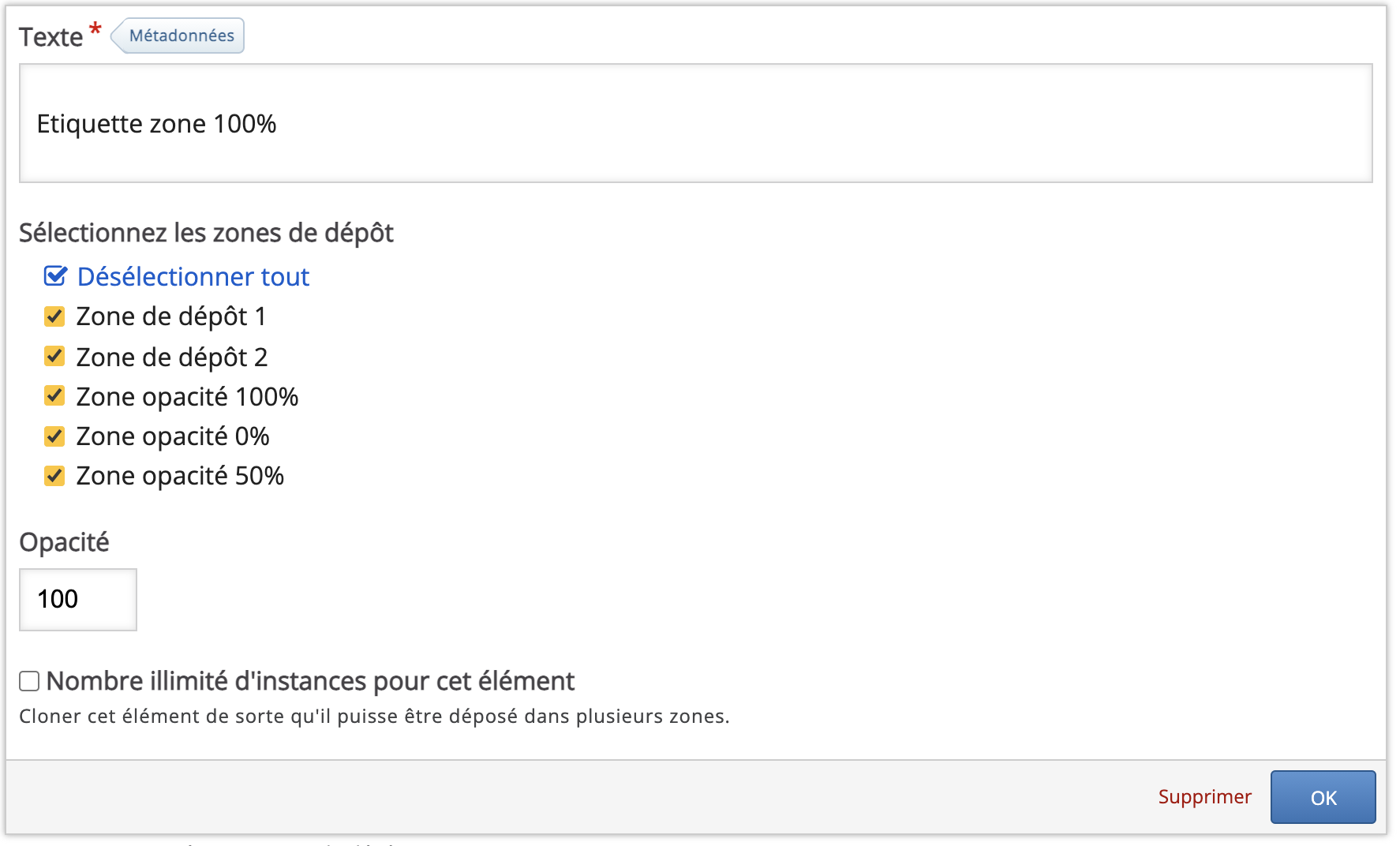Click the 'Zone opacité 100%' label text
The height and width of the screenshot is (846, 1400).
point(187,397)
